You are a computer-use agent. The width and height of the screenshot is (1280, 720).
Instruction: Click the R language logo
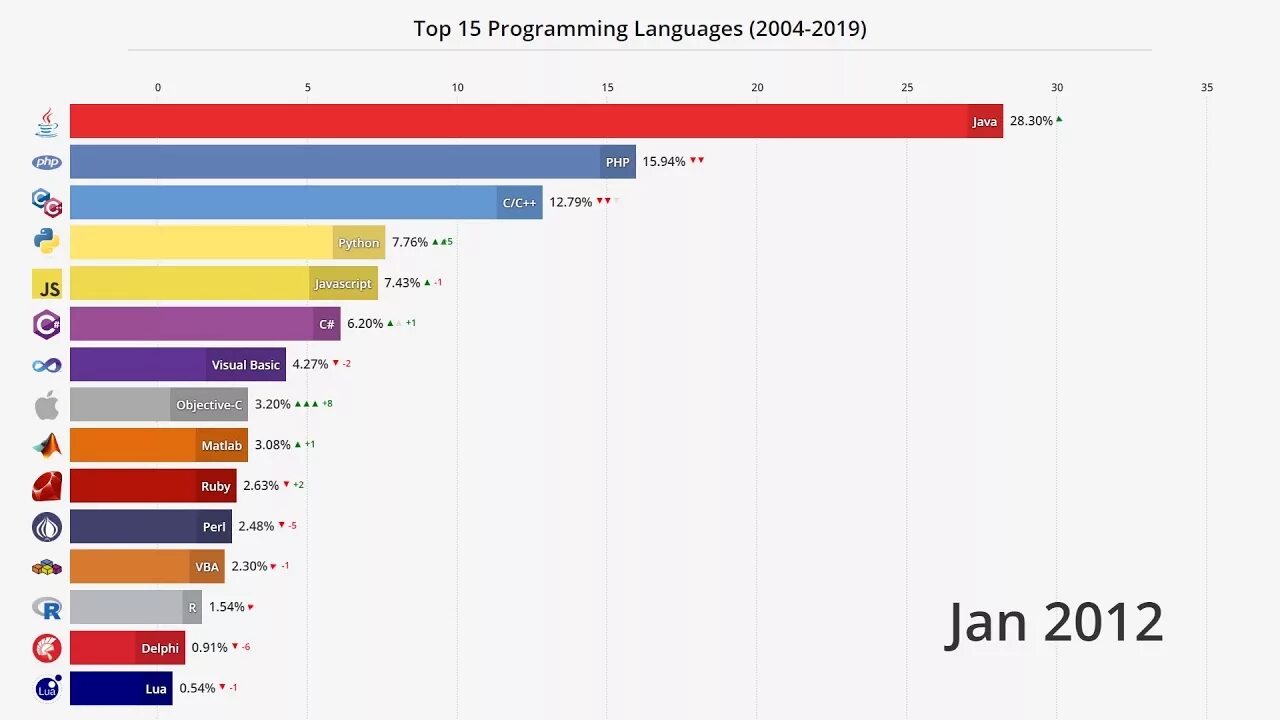click(47, 607)
